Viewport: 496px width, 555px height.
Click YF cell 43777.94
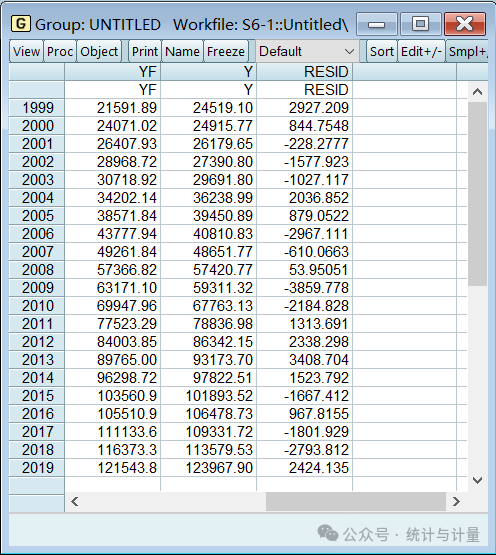(113, 234)
